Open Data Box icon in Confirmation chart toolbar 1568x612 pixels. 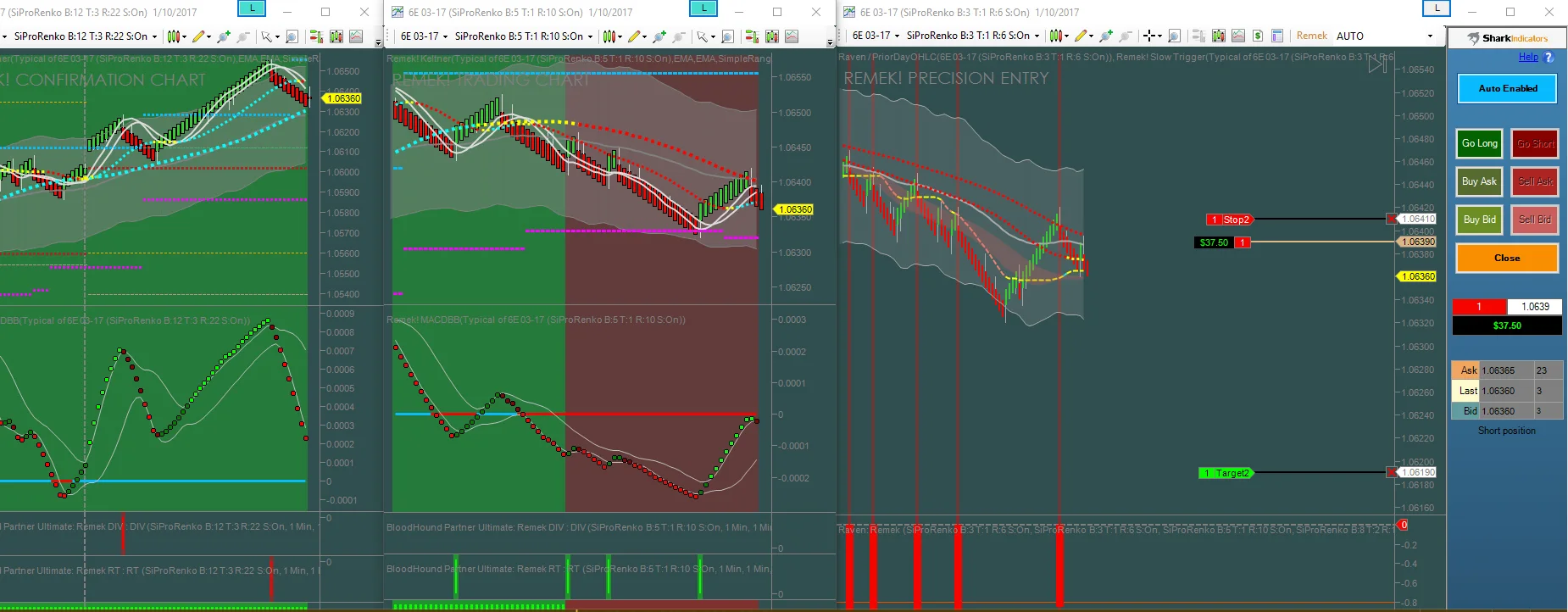tap(336, 36)
